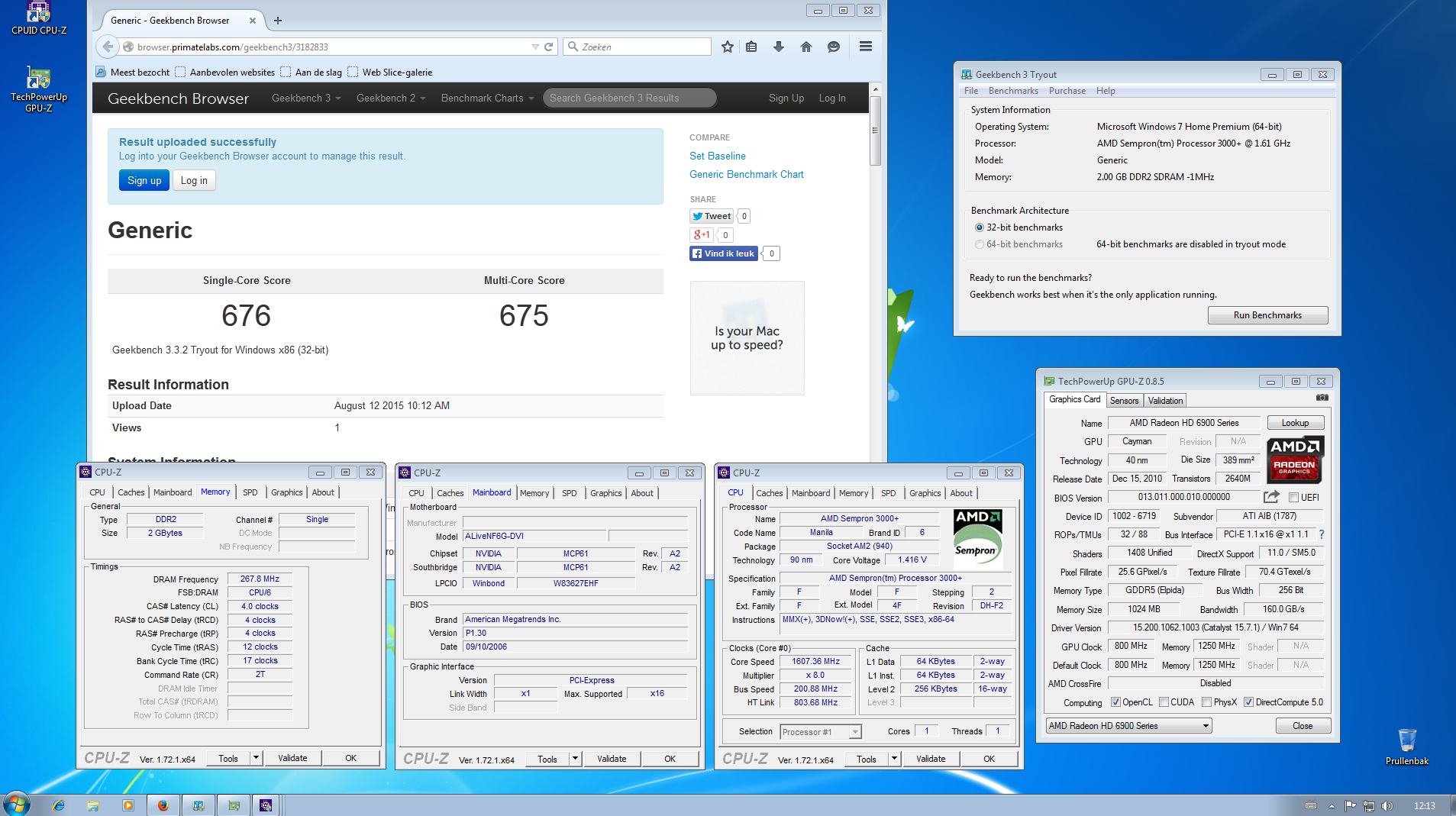
Task: Open Caches tab in CPU-Z CPU window
Action: coord(770,493)
